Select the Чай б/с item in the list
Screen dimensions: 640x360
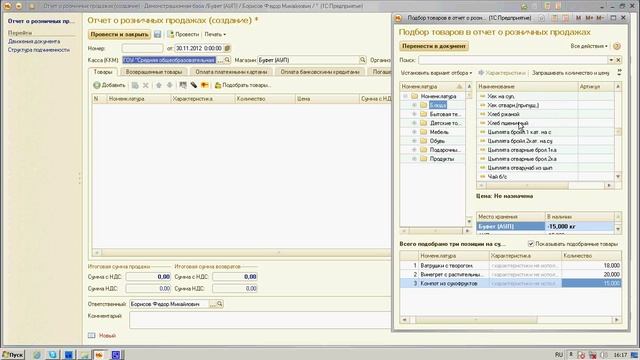click(497, 177)
